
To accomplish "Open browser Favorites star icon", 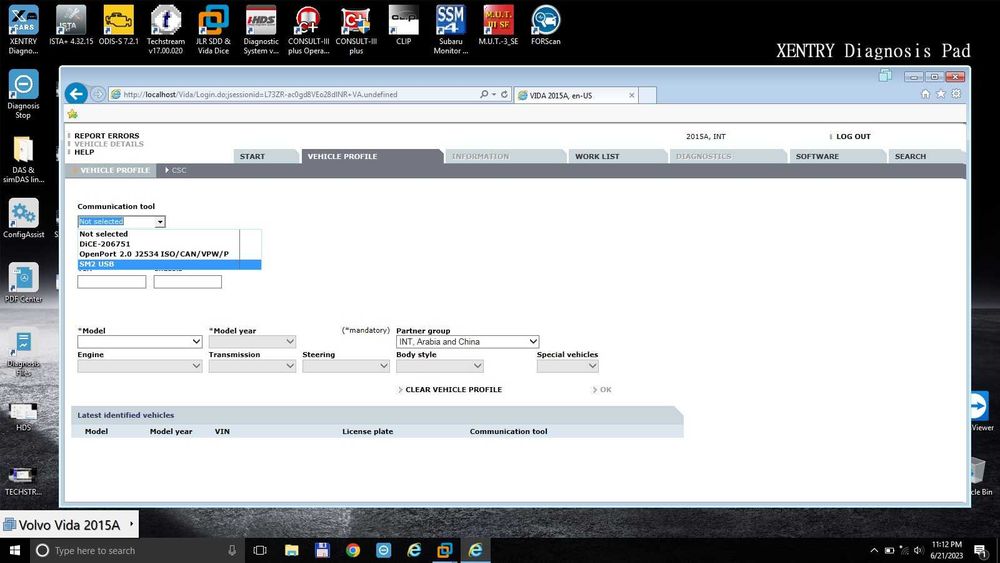I will pyautogui.click(x=941, y=94).
